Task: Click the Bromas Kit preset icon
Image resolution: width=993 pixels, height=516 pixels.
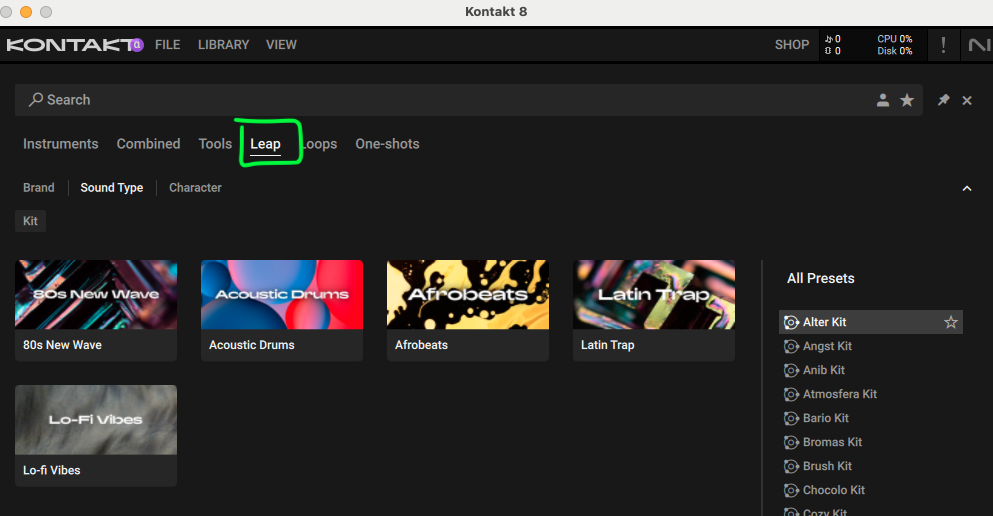Action: 791,443
